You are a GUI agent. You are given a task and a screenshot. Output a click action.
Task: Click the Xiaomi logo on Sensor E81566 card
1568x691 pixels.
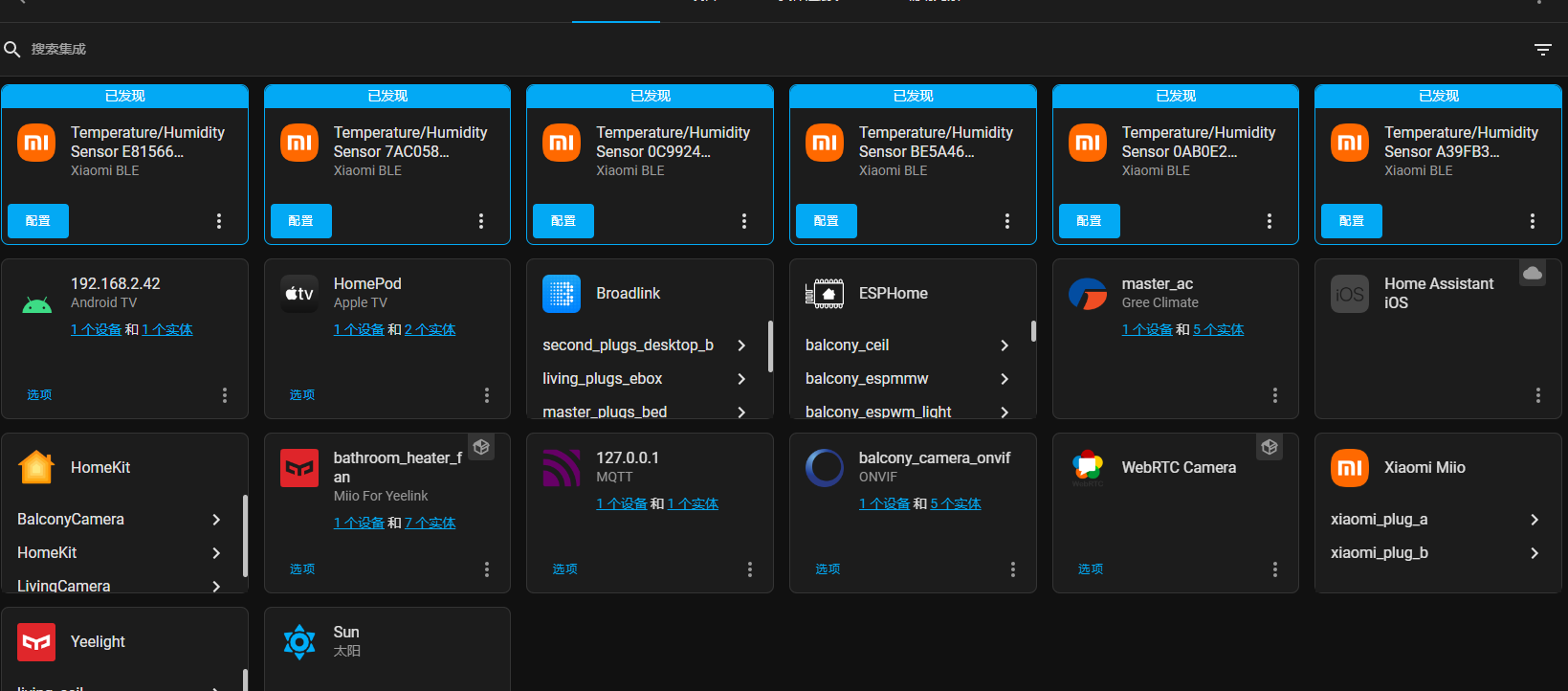tap(36, 143)
